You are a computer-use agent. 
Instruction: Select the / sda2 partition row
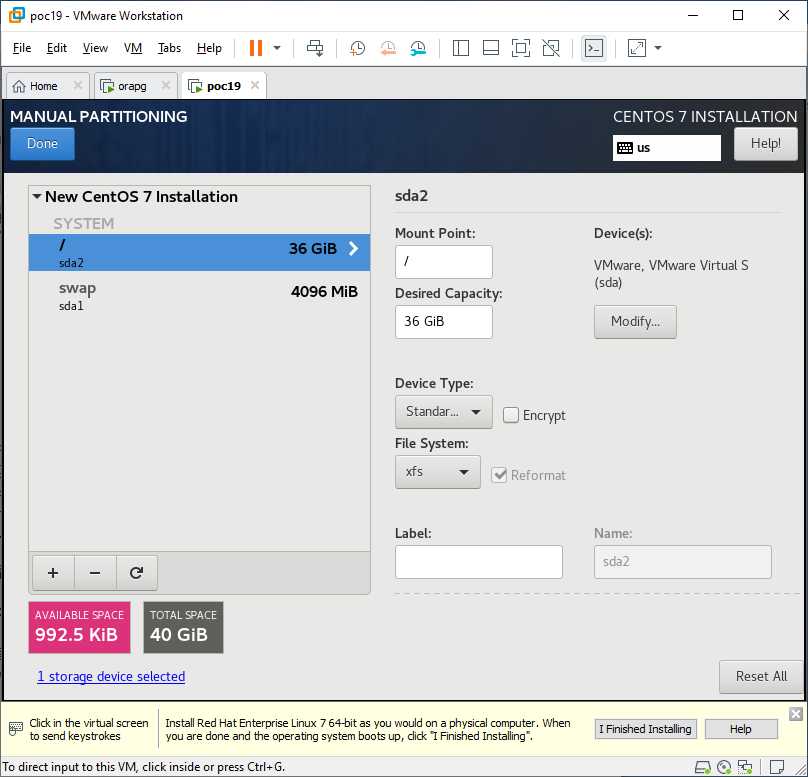click(x=199, y=252)
